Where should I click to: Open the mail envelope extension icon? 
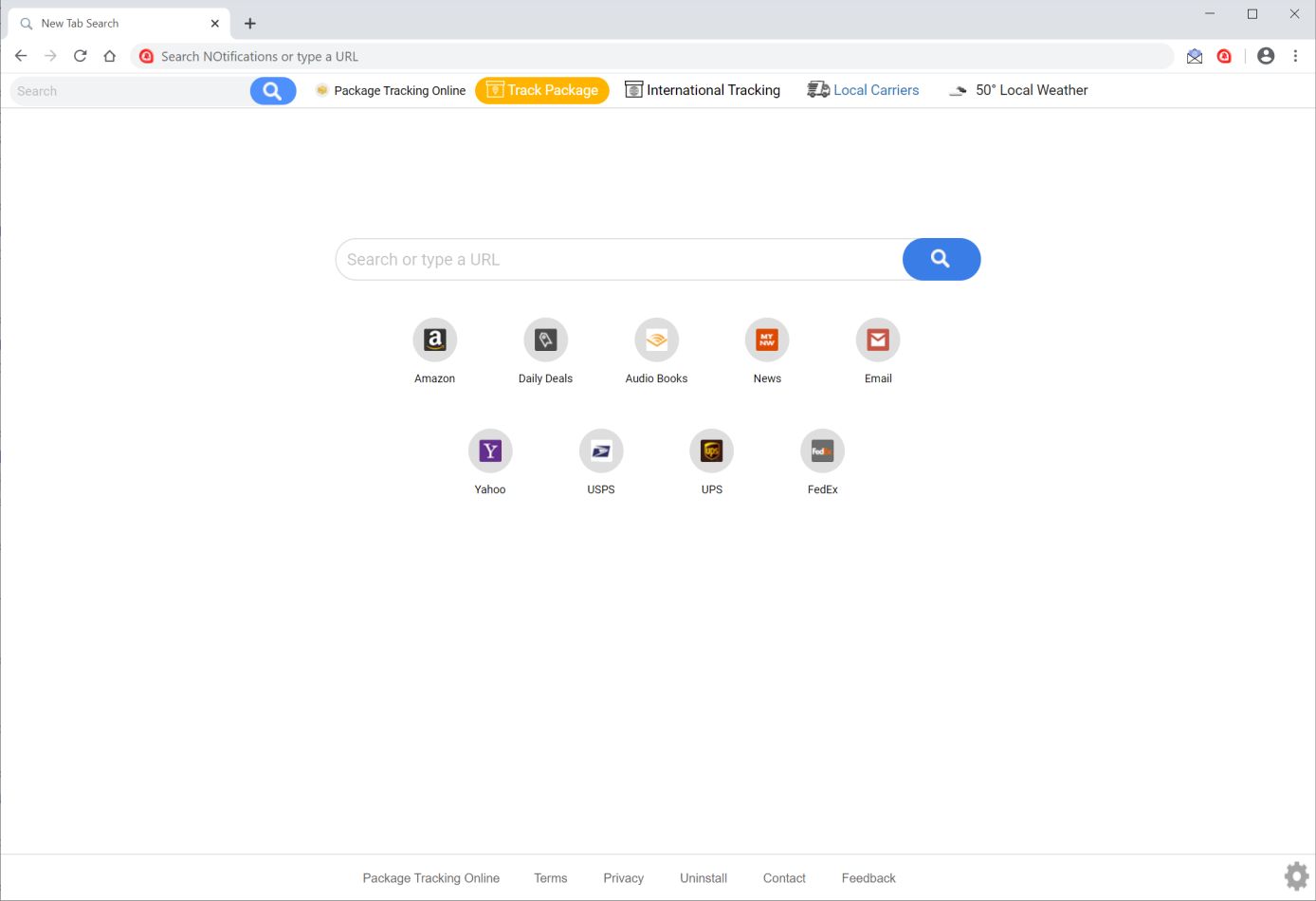(x=1195, y=56)
